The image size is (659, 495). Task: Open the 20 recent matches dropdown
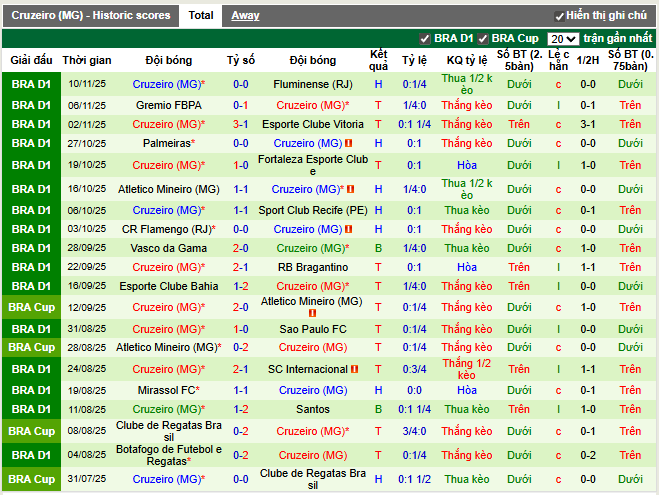click(x=563, y=39)
